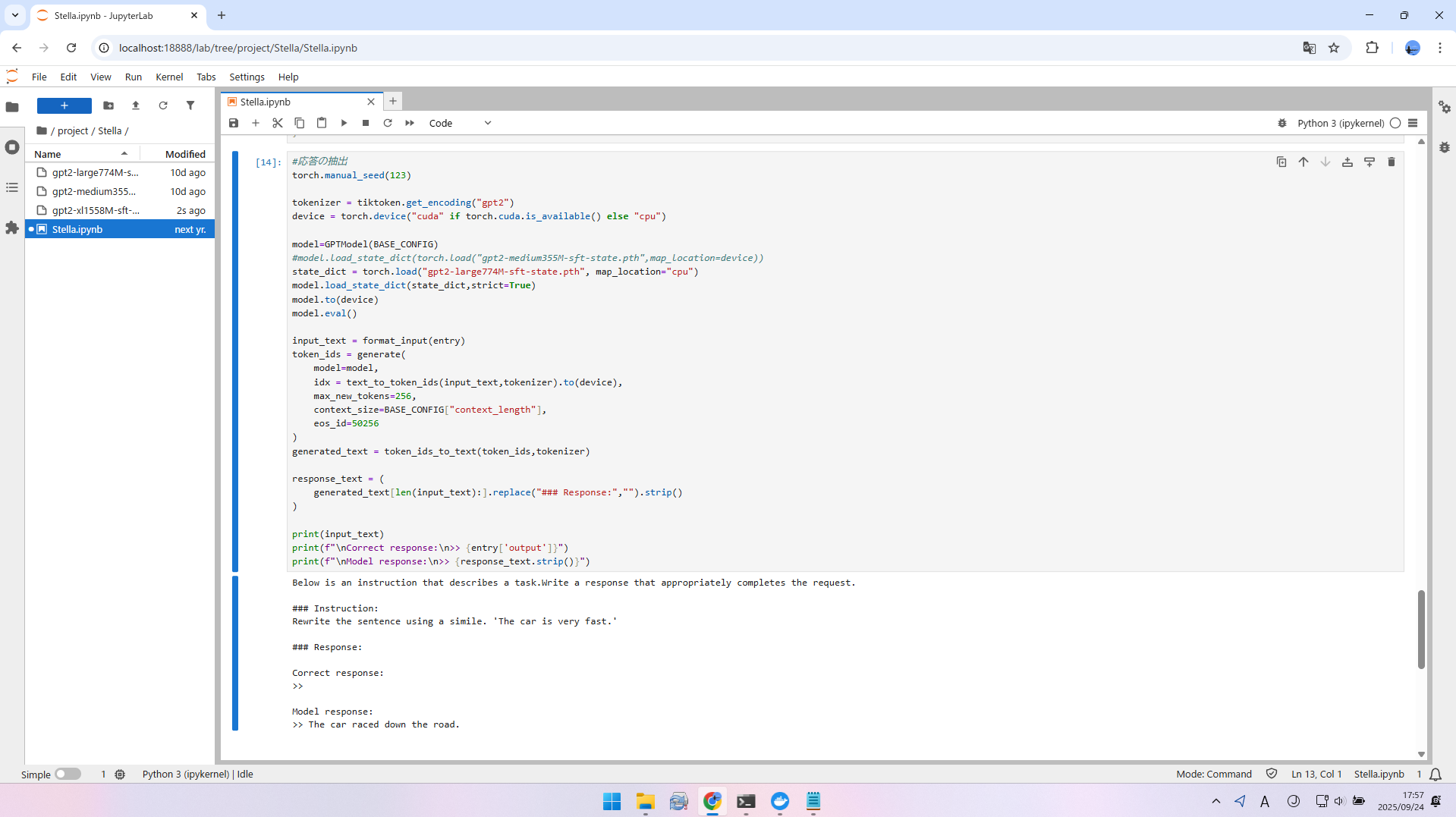This screenshot has height=817, width=1456.
Task: Open the Extension Manager in left sidebar
Action: [12, 228]
